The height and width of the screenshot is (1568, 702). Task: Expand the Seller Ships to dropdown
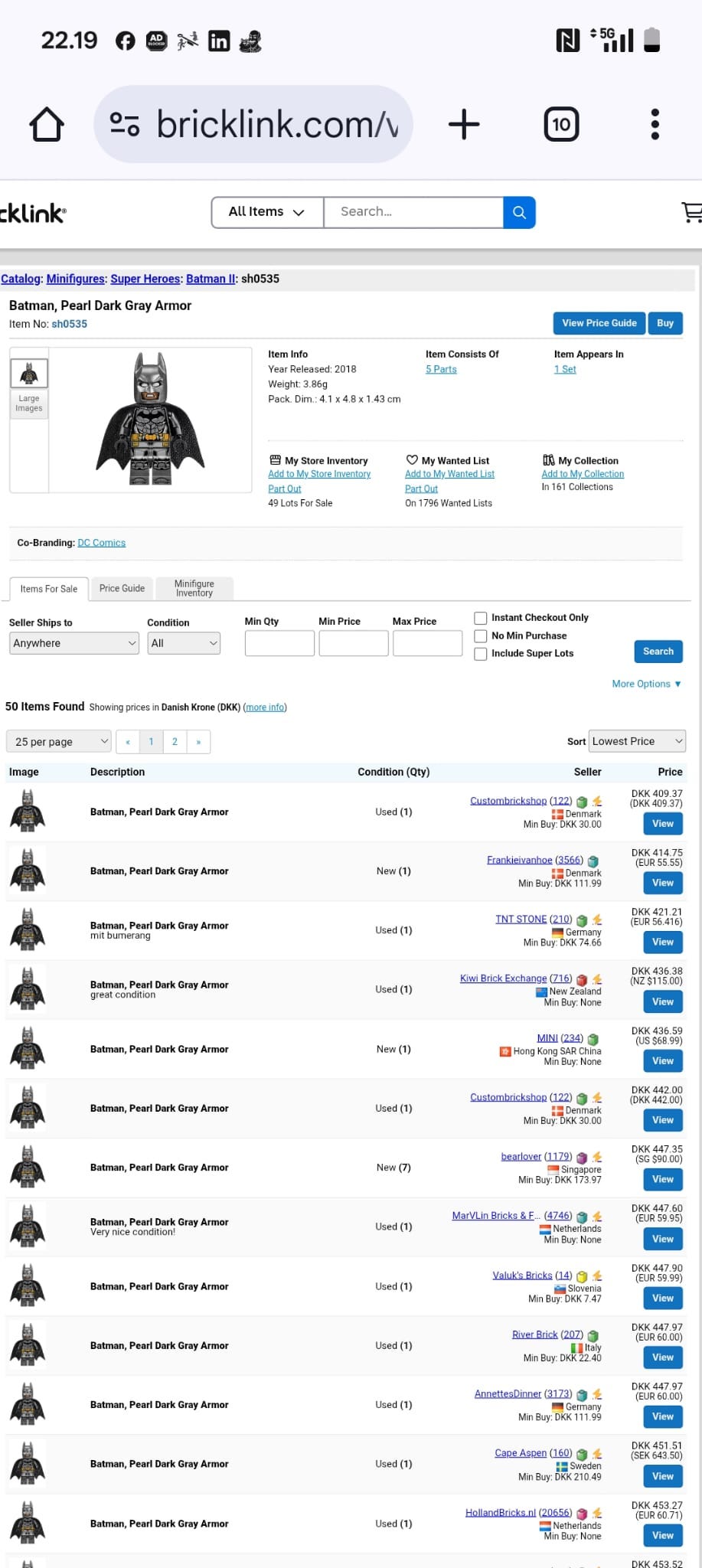point(74,643)
